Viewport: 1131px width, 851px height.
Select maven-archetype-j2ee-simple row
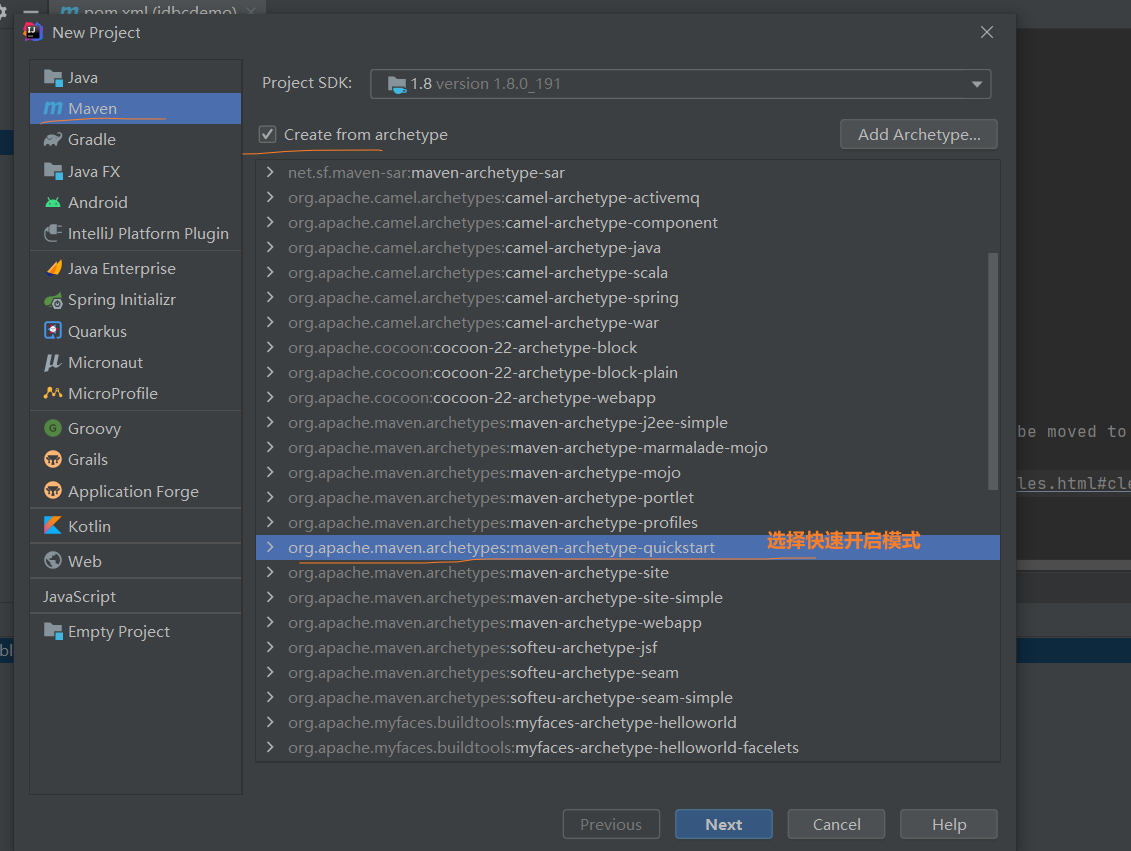pos(628,423)
